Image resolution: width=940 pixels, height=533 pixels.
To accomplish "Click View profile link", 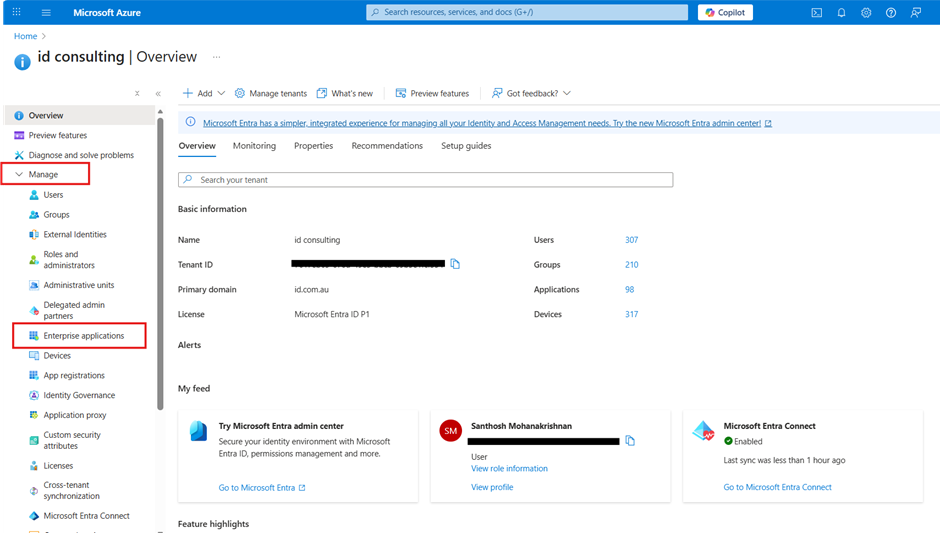I will [x=492, y=487].
